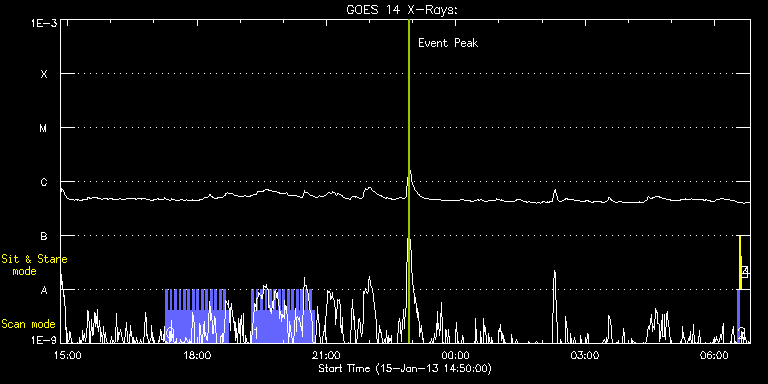Click the X flare class axis label
This screenshot has width=768, height=384.
click(44, 74)
